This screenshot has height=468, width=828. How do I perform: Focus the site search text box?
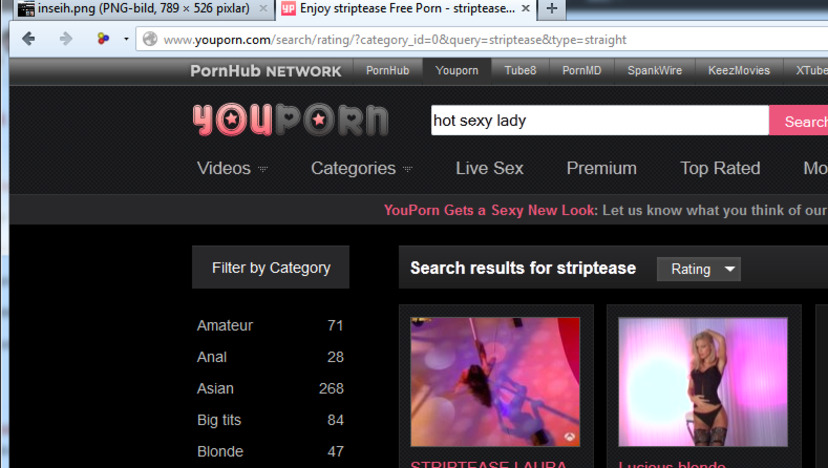point(599,120)
